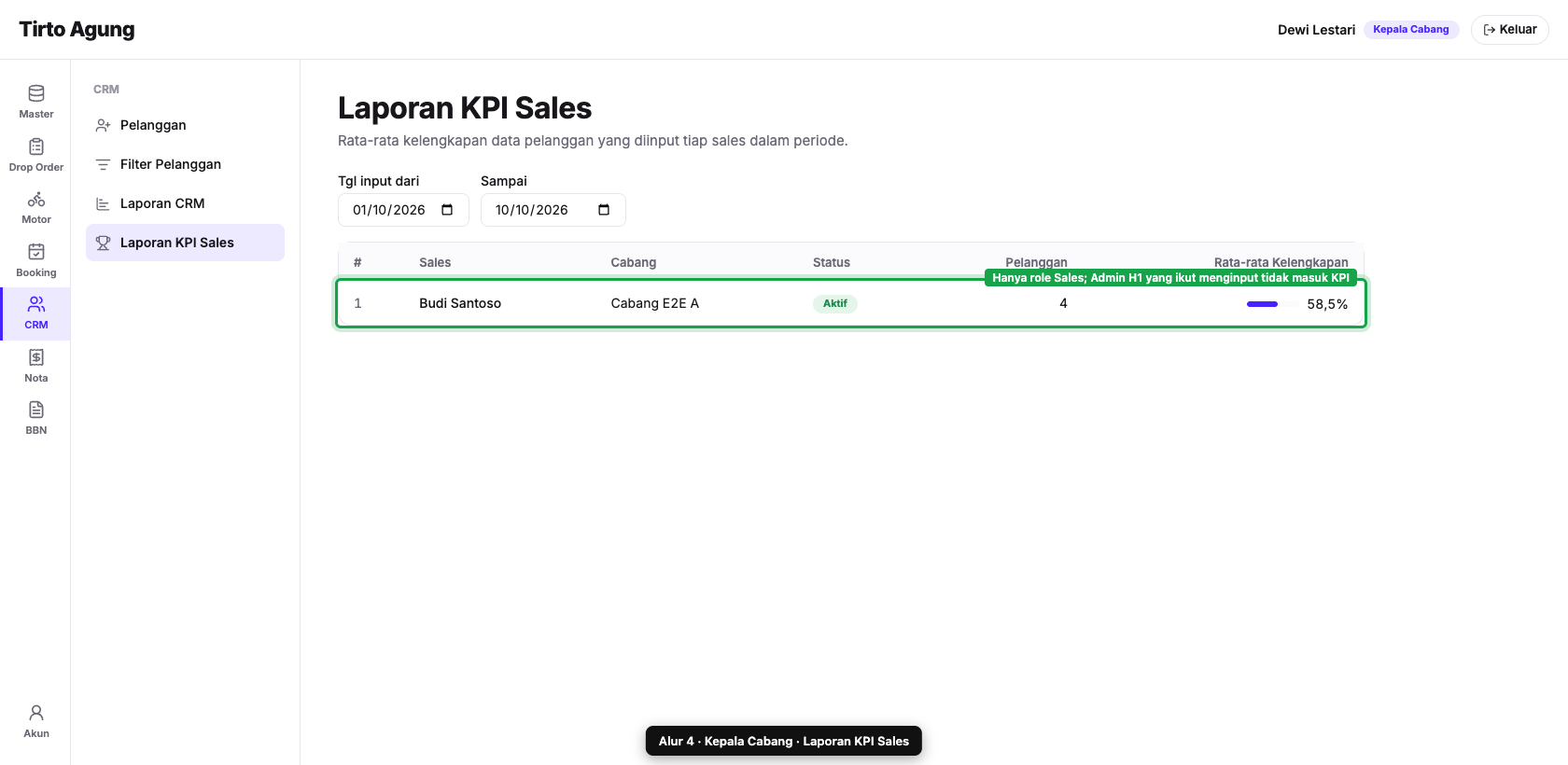This screenshot has width=1568, height=765.
Task: Set the Tgl input dari date field
Action: [x=403, y=210]
